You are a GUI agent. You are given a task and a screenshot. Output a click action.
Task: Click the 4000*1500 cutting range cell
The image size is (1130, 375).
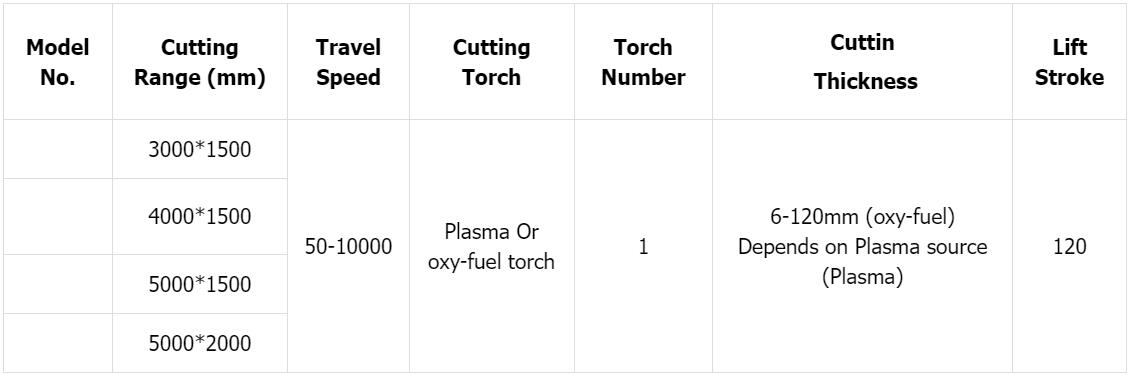click(x=200, y=216)
